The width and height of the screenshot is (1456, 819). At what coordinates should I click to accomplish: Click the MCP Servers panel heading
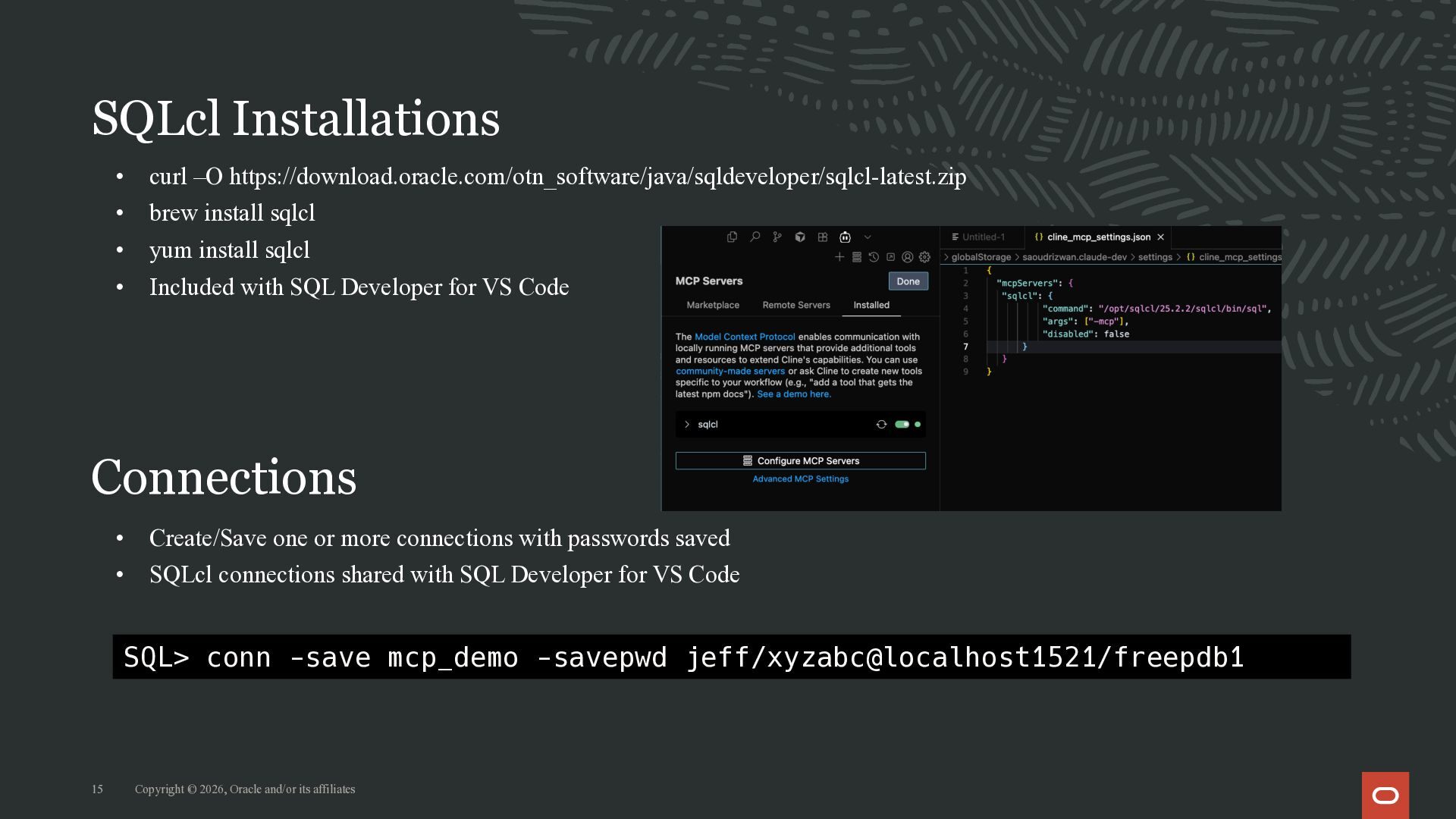point(709,281)
